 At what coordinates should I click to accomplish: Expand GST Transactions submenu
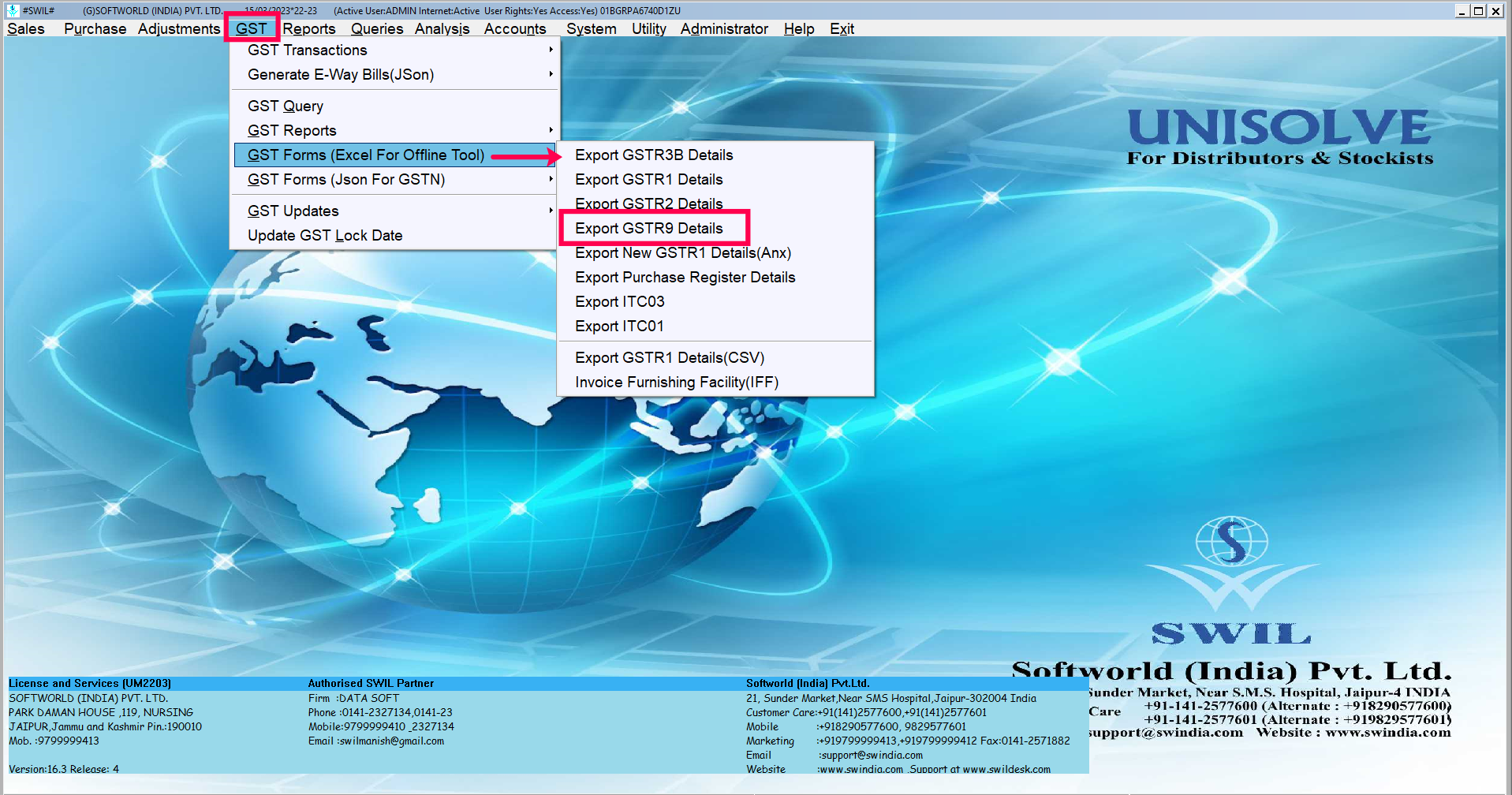click(394, 50)
